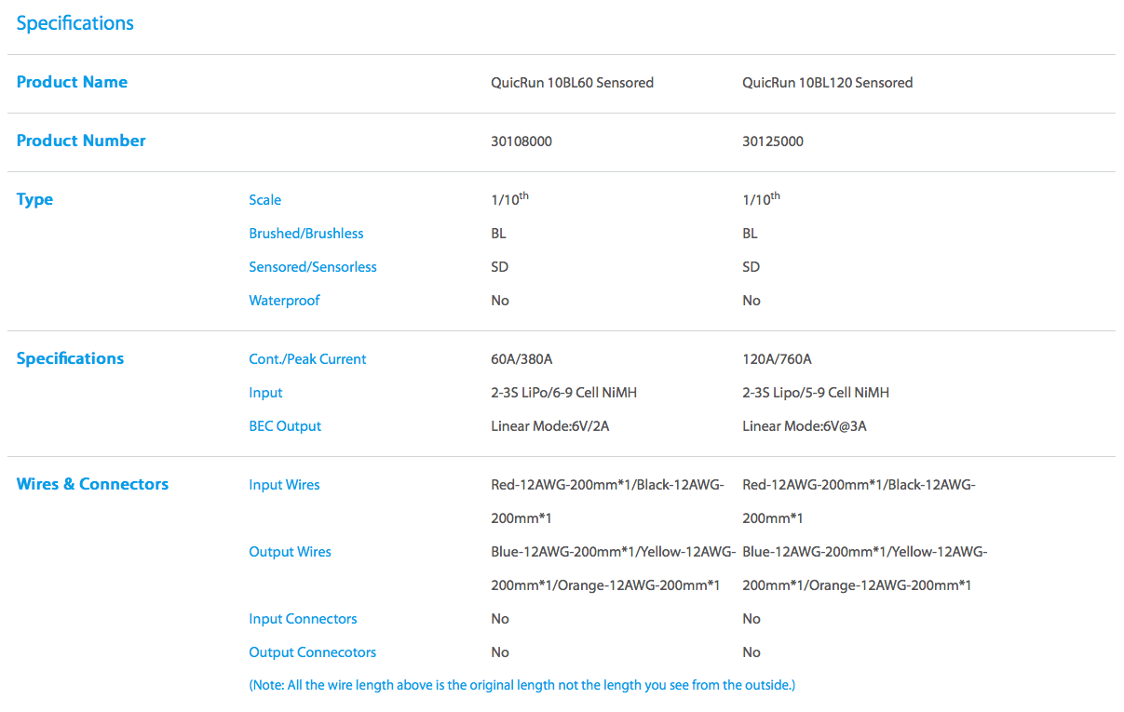
Task: Click the BL value for 10BL120
Action: 750,234
